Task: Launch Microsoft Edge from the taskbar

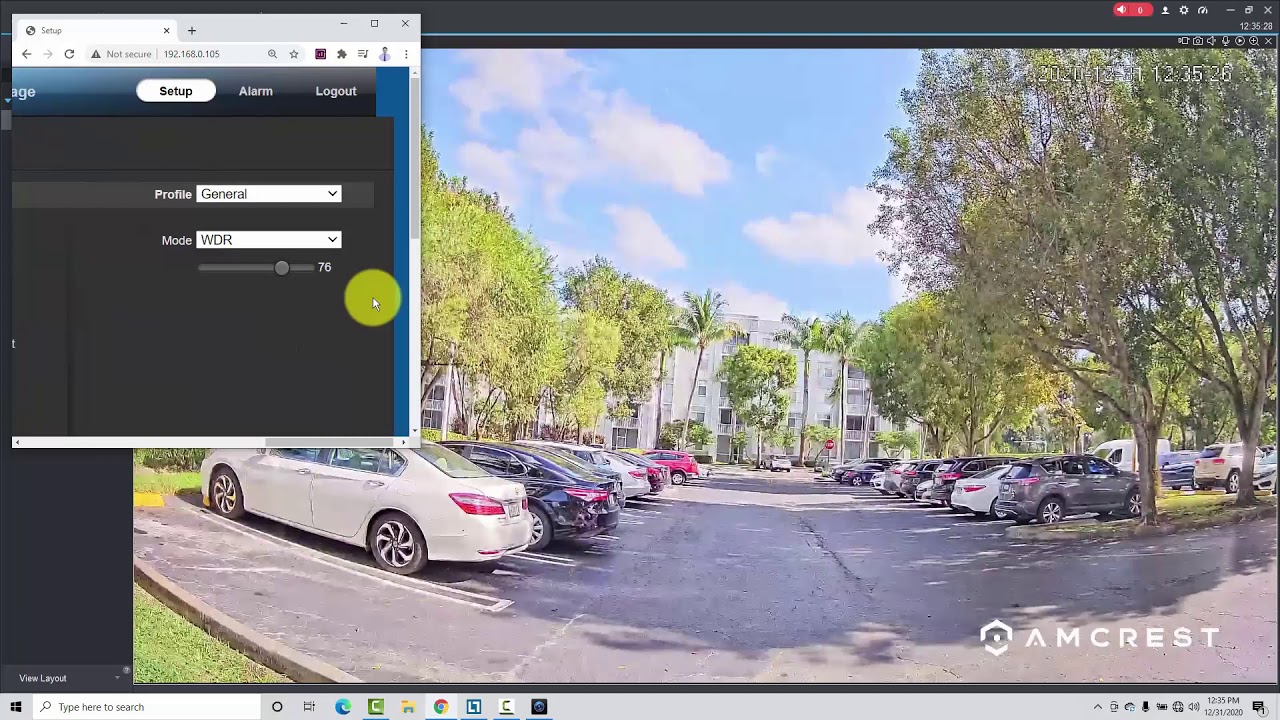Action: [x=343, y=707]
